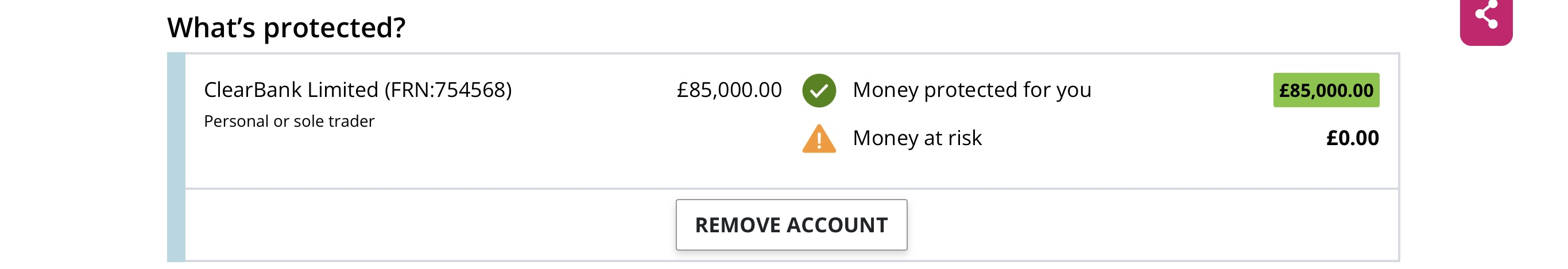This screenshot has height=269, width=1568.
Task: Click the exclamation mark in warning triangle
Action: (819, 141)
